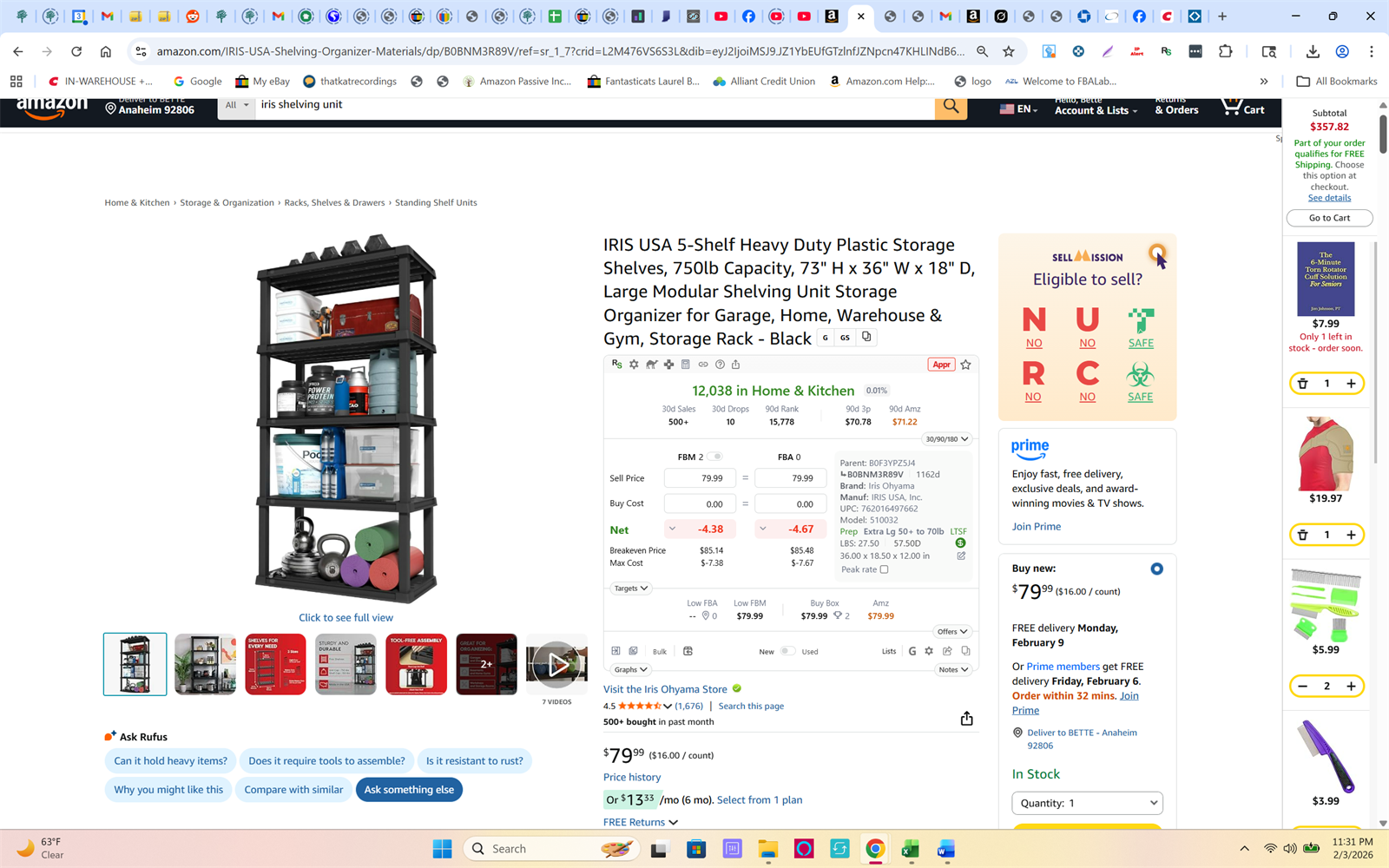
Task: Click the camel icon in the RevSeller toolbar
Action: coord(651,365)
